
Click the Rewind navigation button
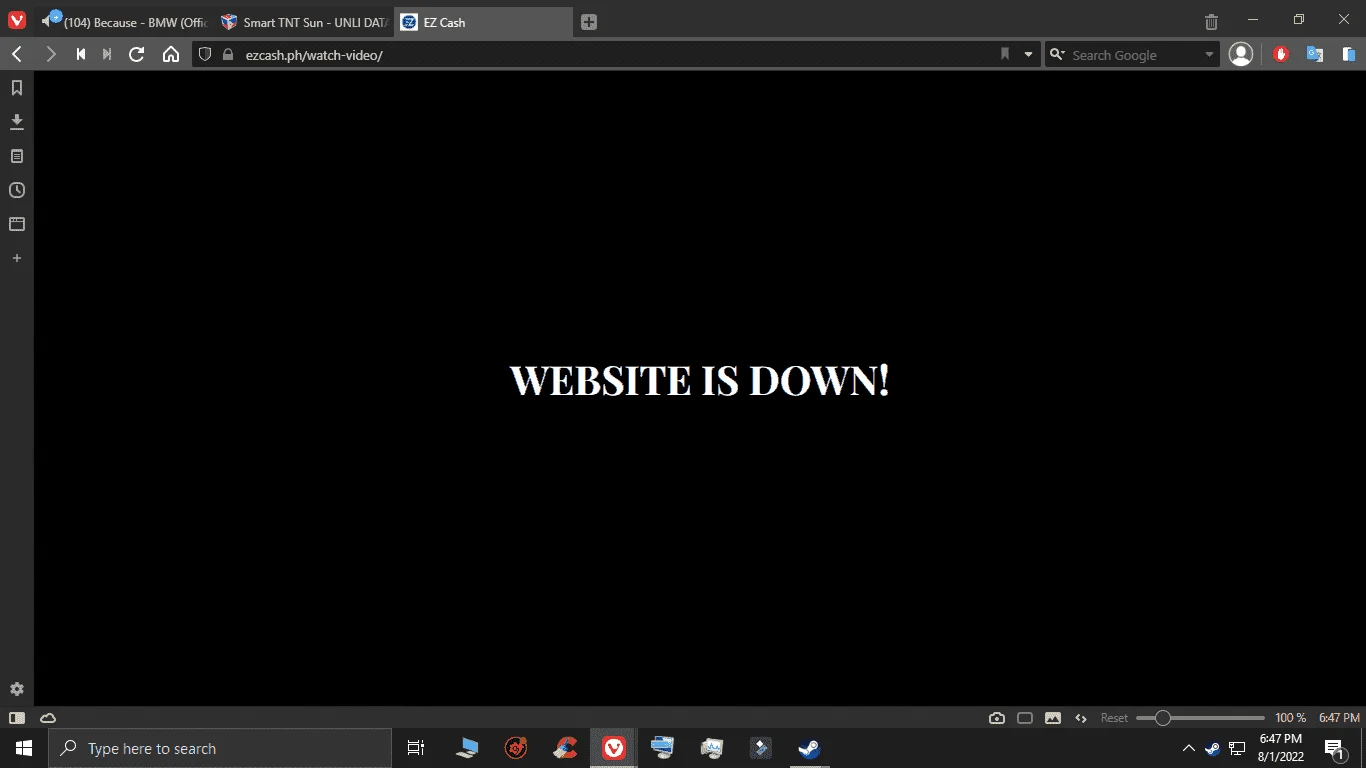point(81,54)
